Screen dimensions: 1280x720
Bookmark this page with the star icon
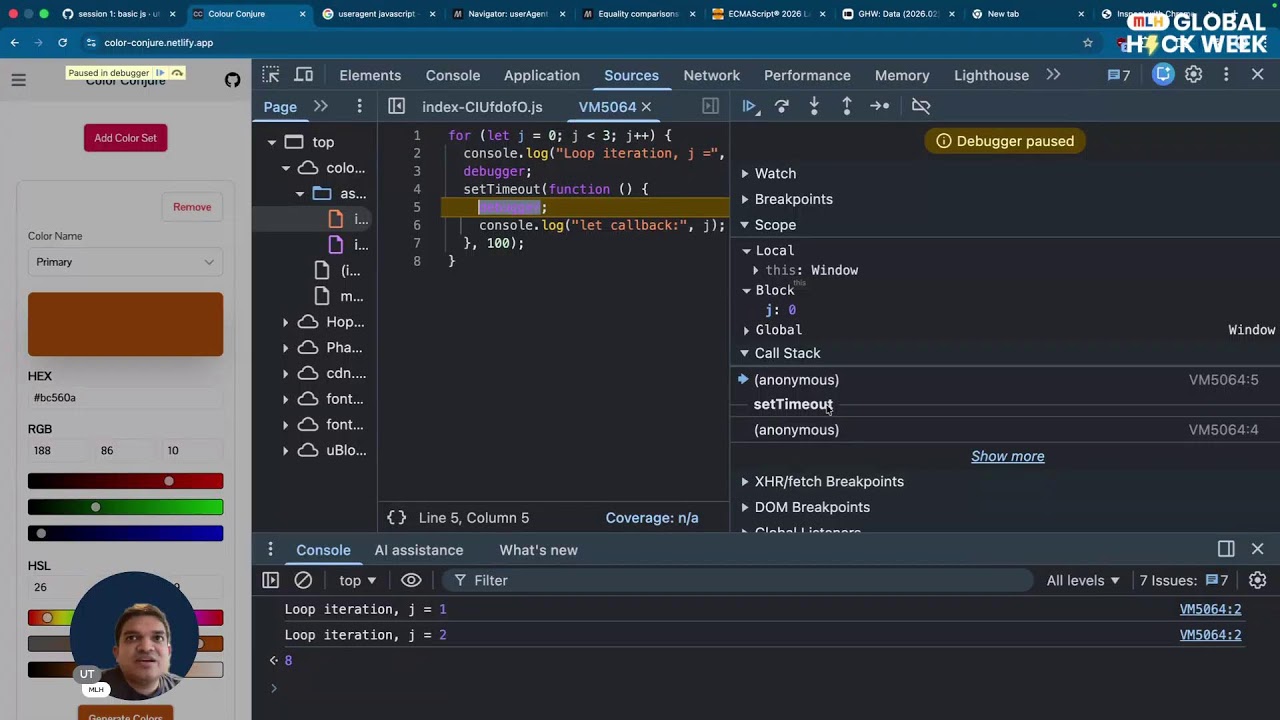1088,43
